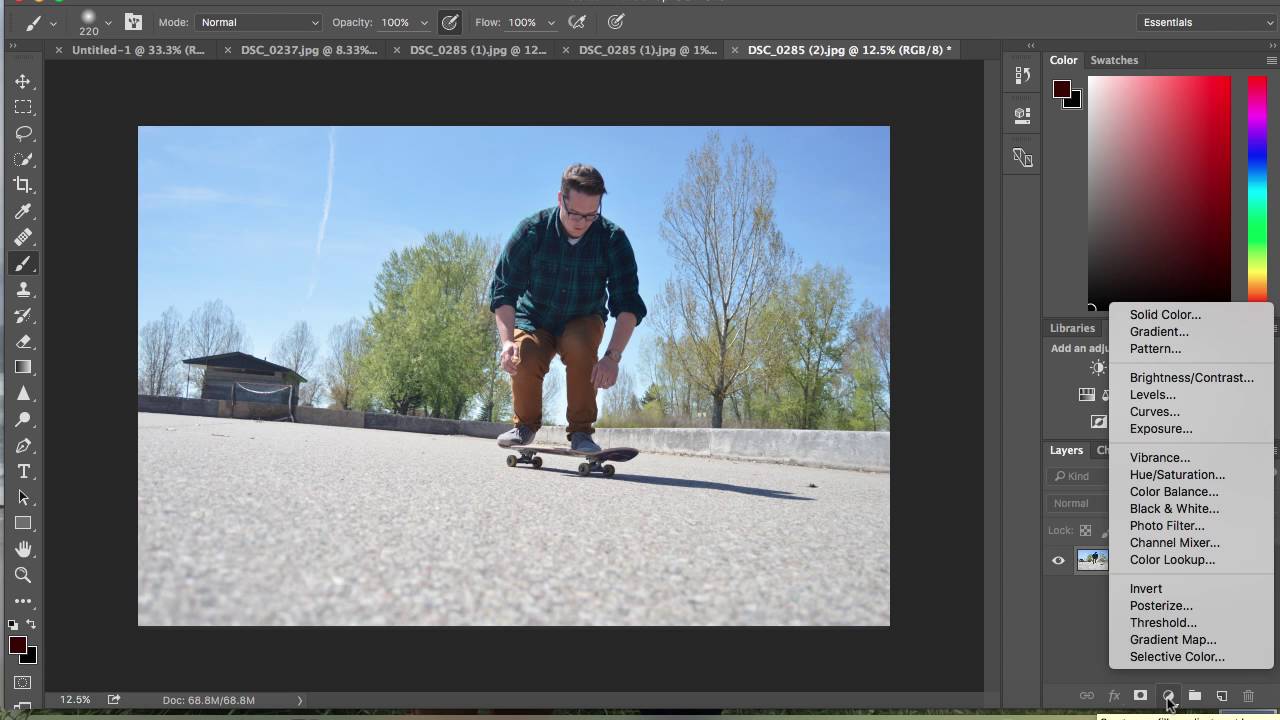Choose Black & White... adjustment option
Image resolution: width=1280 pixels, height=720 pixels.
coord(1174,509)
